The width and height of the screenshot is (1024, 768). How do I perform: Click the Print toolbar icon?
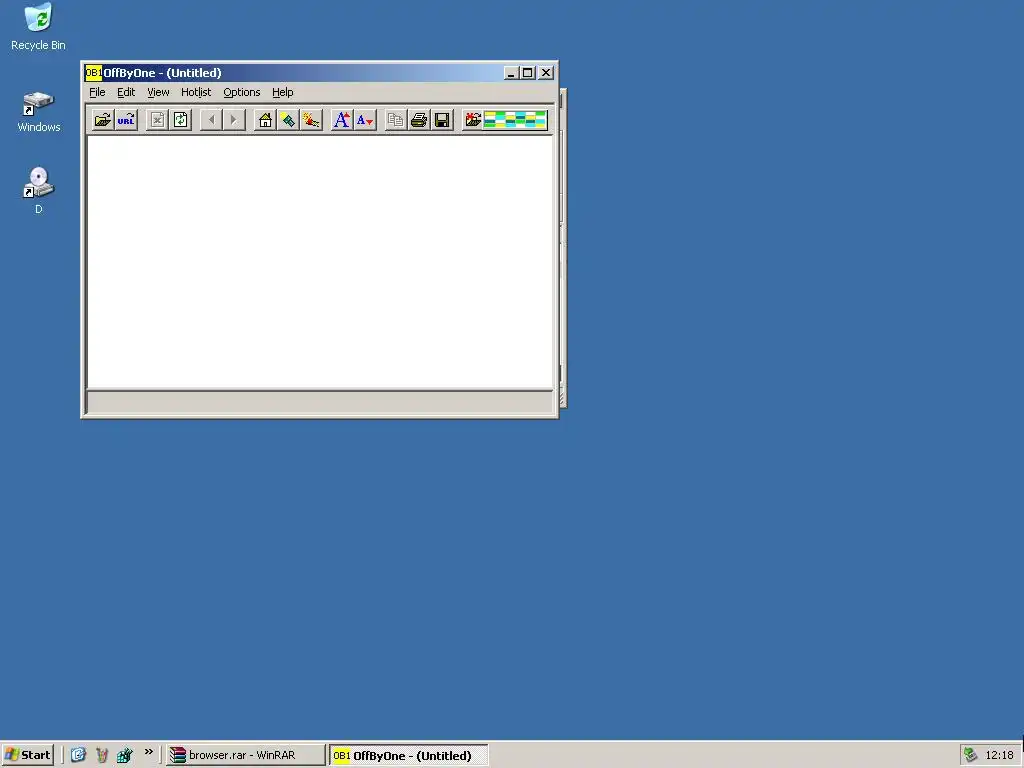tap(419, 120)
